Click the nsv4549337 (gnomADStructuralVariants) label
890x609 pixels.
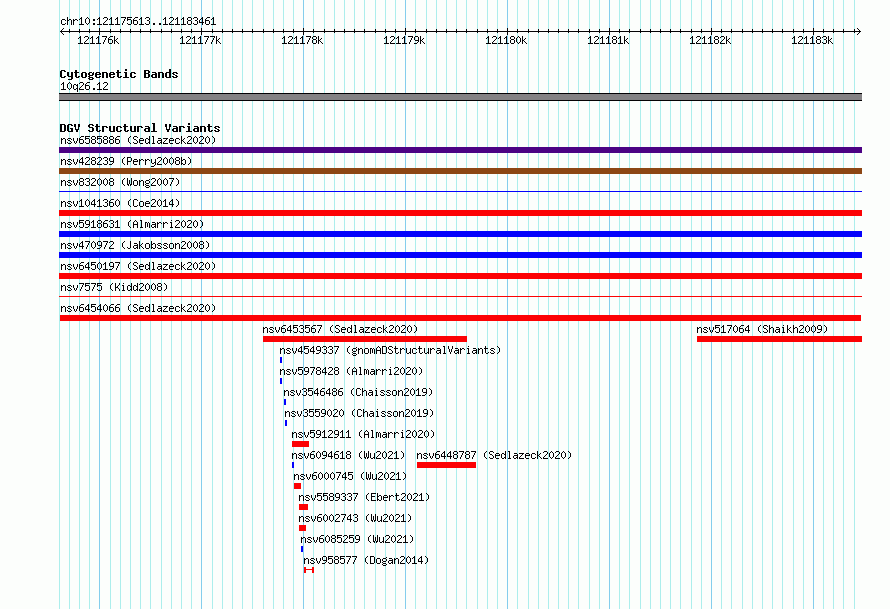(x=390, y=350)
